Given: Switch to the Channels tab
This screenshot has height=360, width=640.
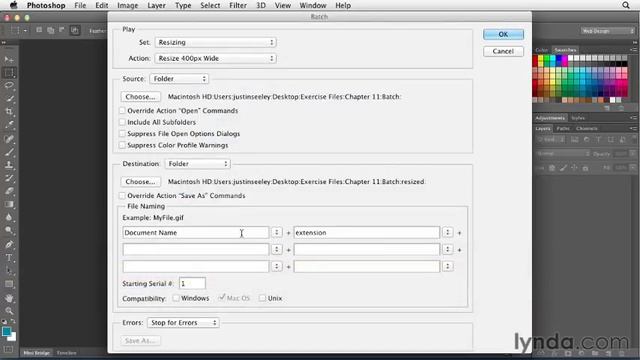Looking at the screenshot, I should click(587, 129).
